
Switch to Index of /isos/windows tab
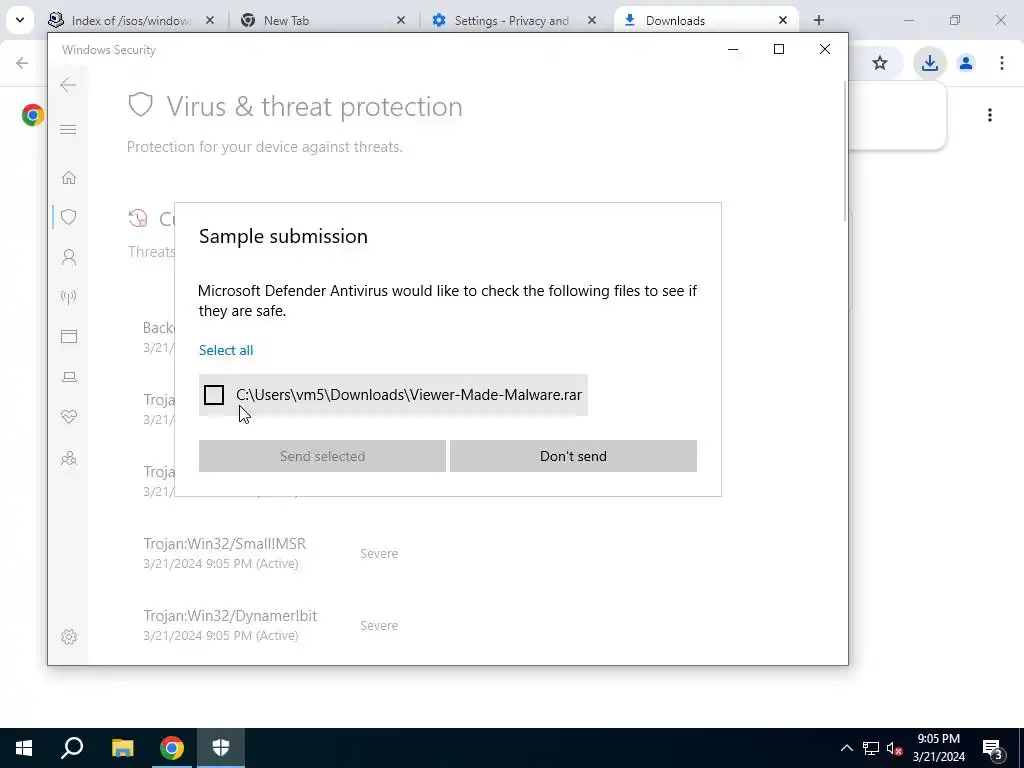[131, 20]
